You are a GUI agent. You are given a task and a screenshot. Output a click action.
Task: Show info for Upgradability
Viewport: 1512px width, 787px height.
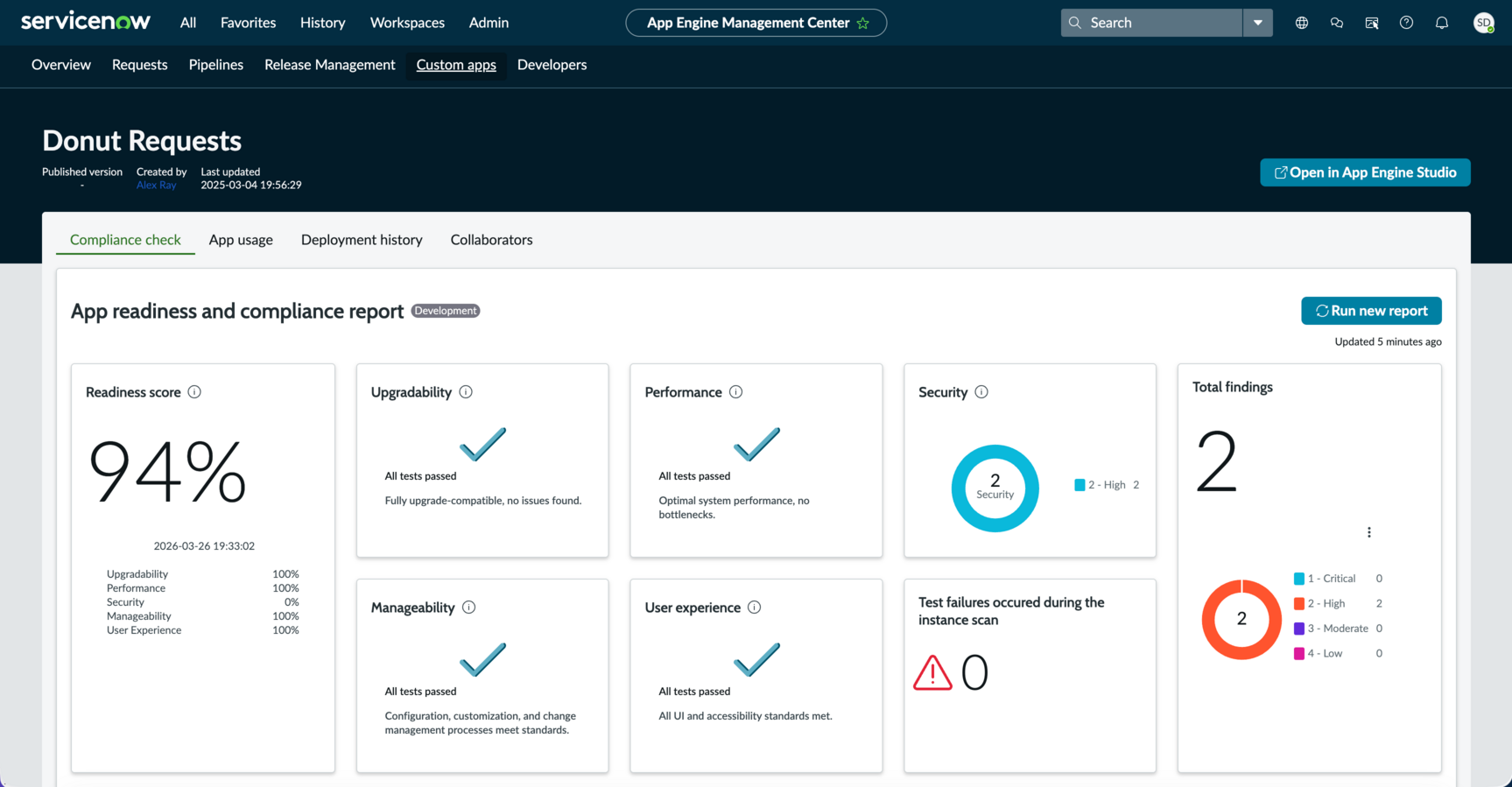pyautogui.click(x=466, y=392)
